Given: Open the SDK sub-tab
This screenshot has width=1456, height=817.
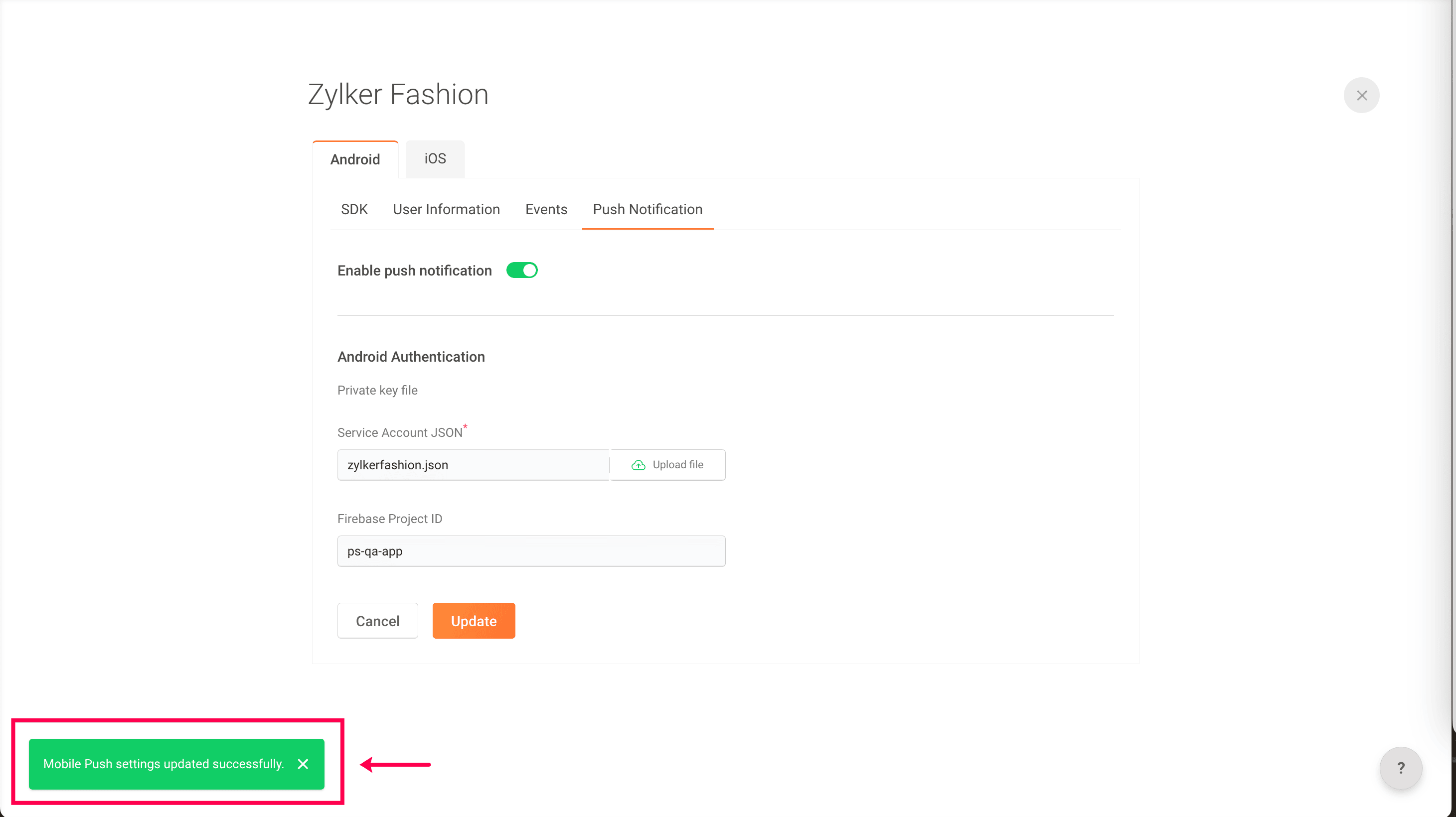Looking at the screenshot, I should [354, 210].
